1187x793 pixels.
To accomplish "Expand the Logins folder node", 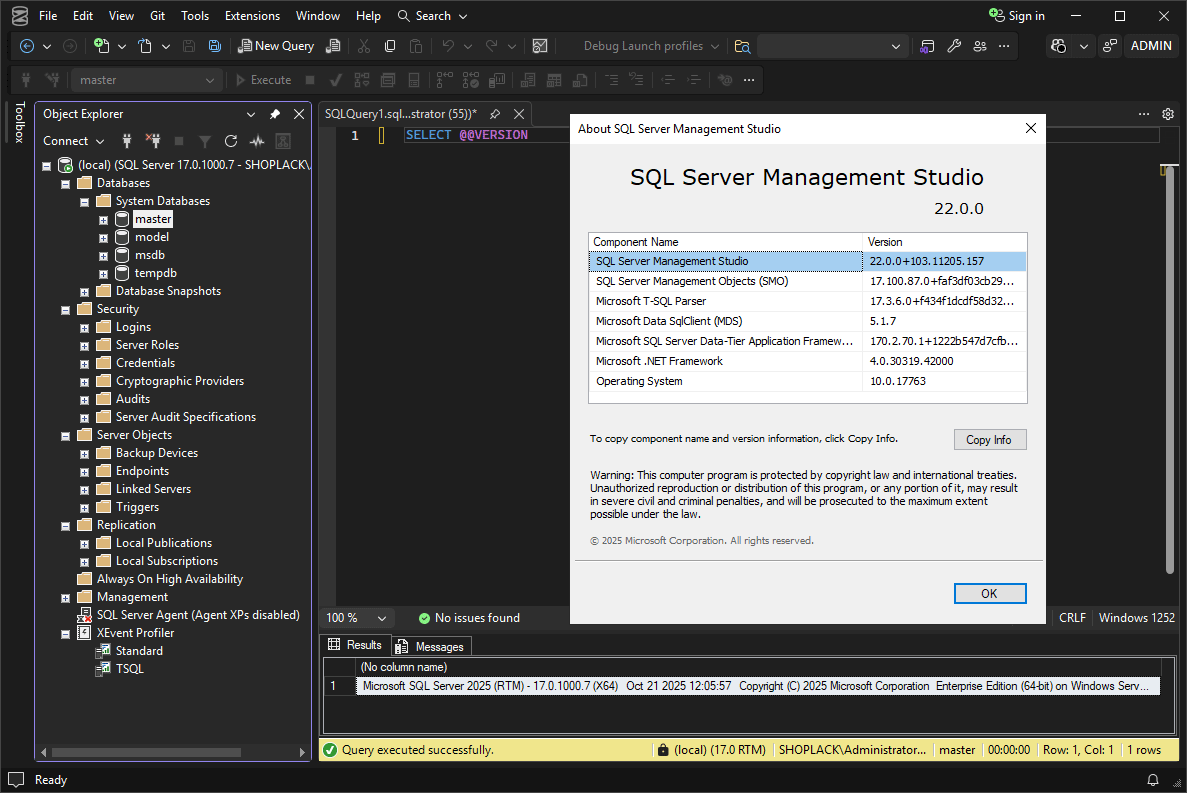I will (x=84, y=327).
